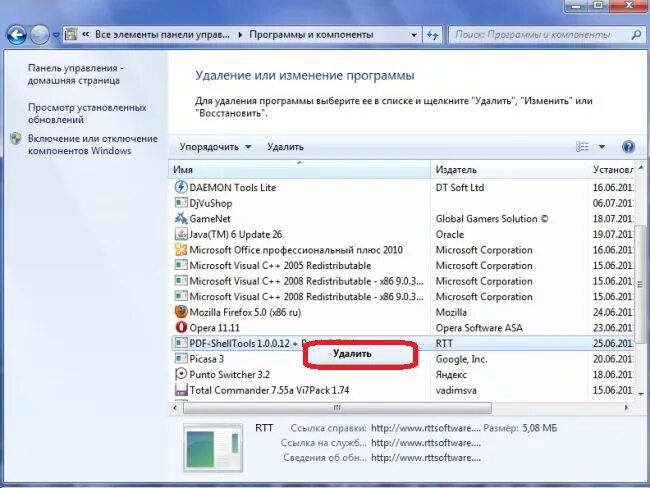Open the Упорядочить dropdown menu

tap(215, 147)
